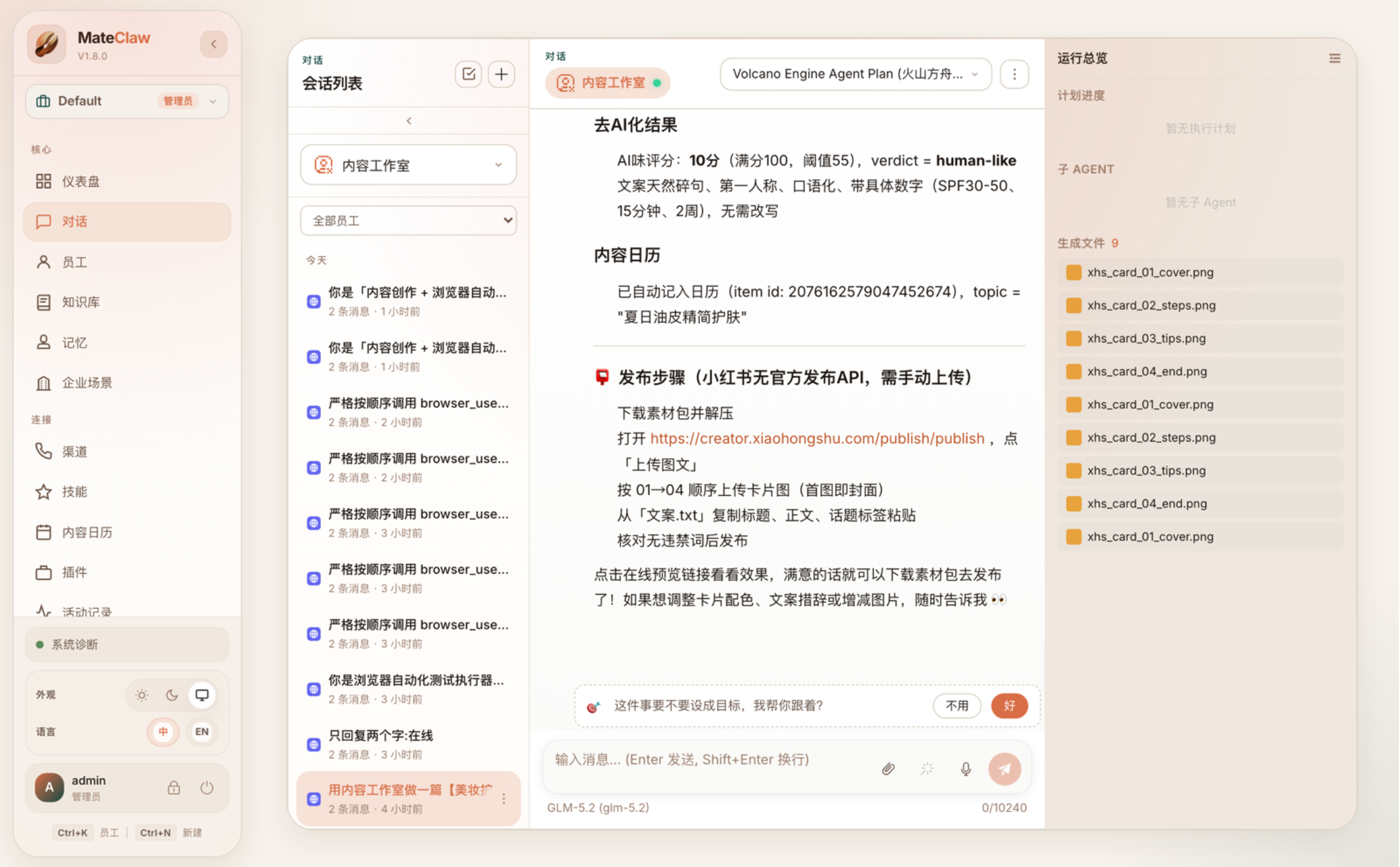This screenshot has width=1400, height=867.
Task: Click 好 to set the goal
Action: tap(1009, 706)
